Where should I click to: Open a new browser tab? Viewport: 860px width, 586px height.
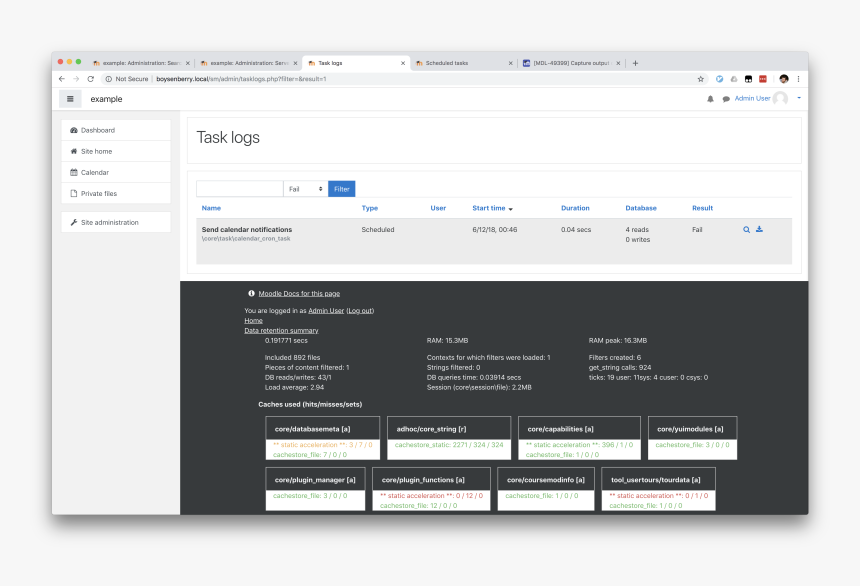coord(635,63)
